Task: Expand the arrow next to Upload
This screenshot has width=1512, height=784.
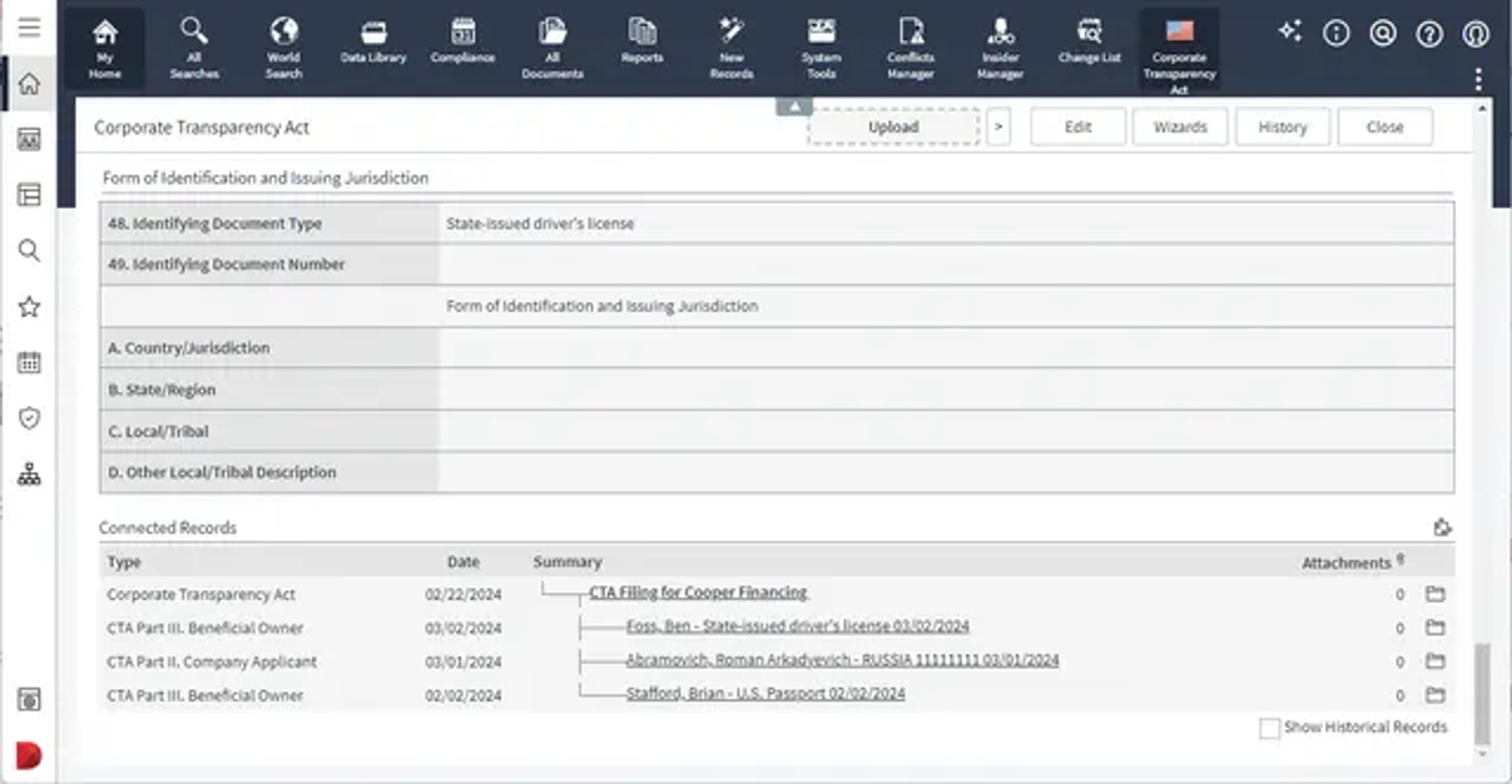Action: (999, 127)
